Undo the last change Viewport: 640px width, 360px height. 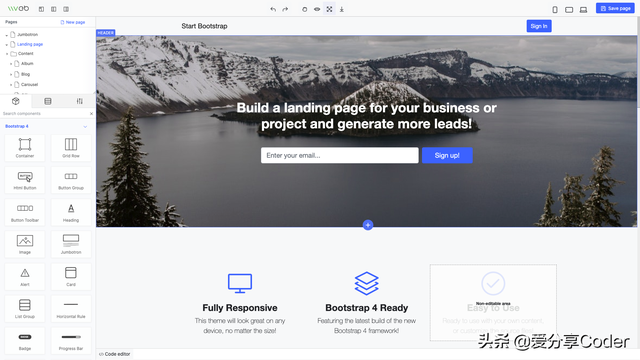click(x=273, y=9)
